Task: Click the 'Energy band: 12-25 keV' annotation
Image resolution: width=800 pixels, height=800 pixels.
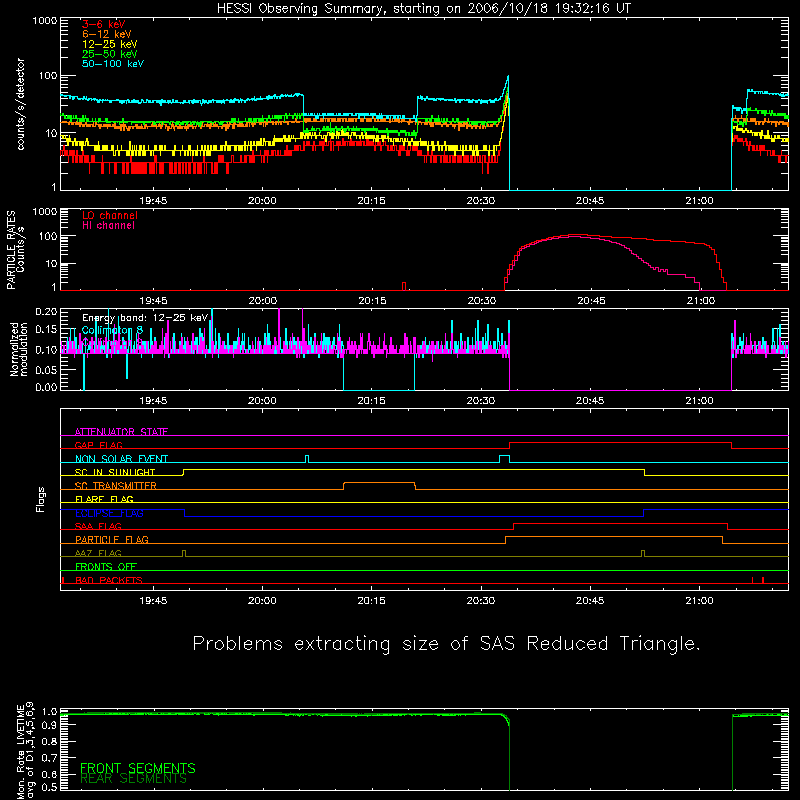Action: [x=145, y=318]
